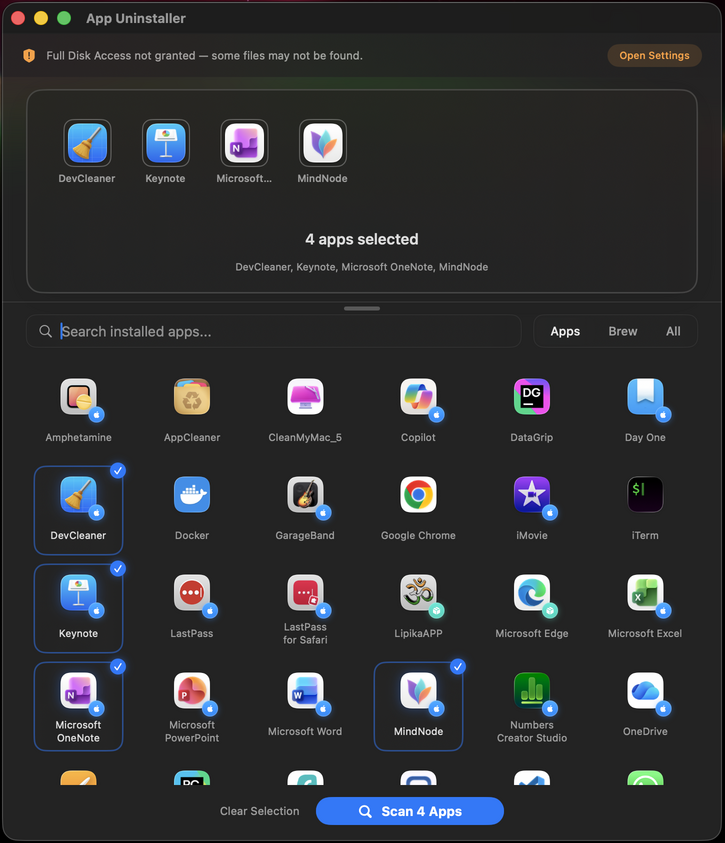Select the LastPass app icon

[x=192, y=593]
